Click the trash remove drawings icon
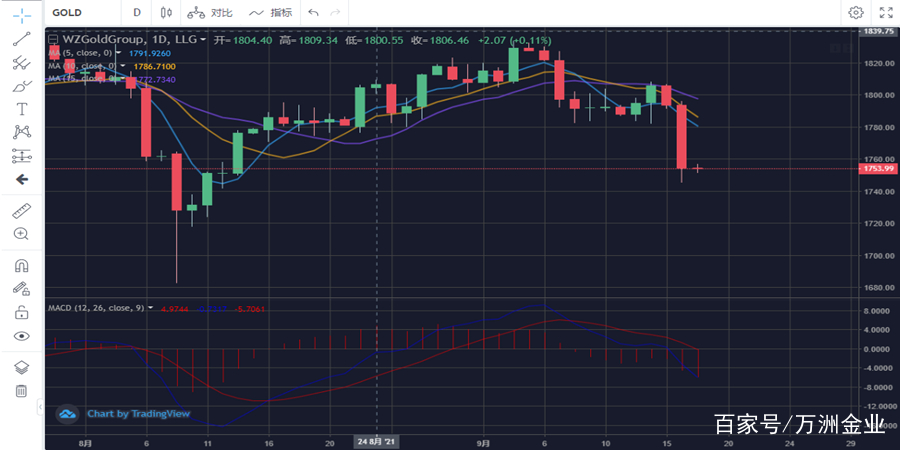Image resolution: width=900 pixels, height=450 pixels. point(21,390)
